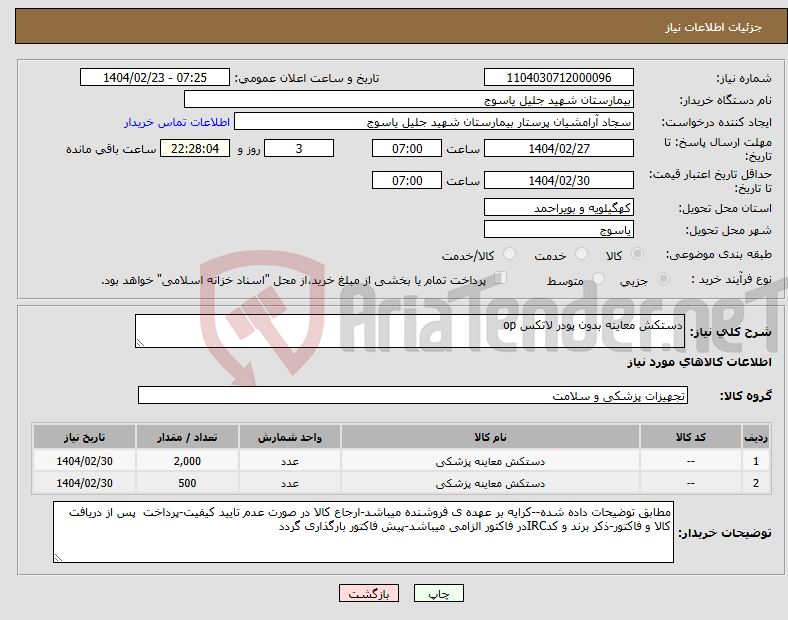The height and width of the screenshot is (620, 788).
Task: Click the province field کهگیلویه و بویراحمد
Action: (558, 207)
